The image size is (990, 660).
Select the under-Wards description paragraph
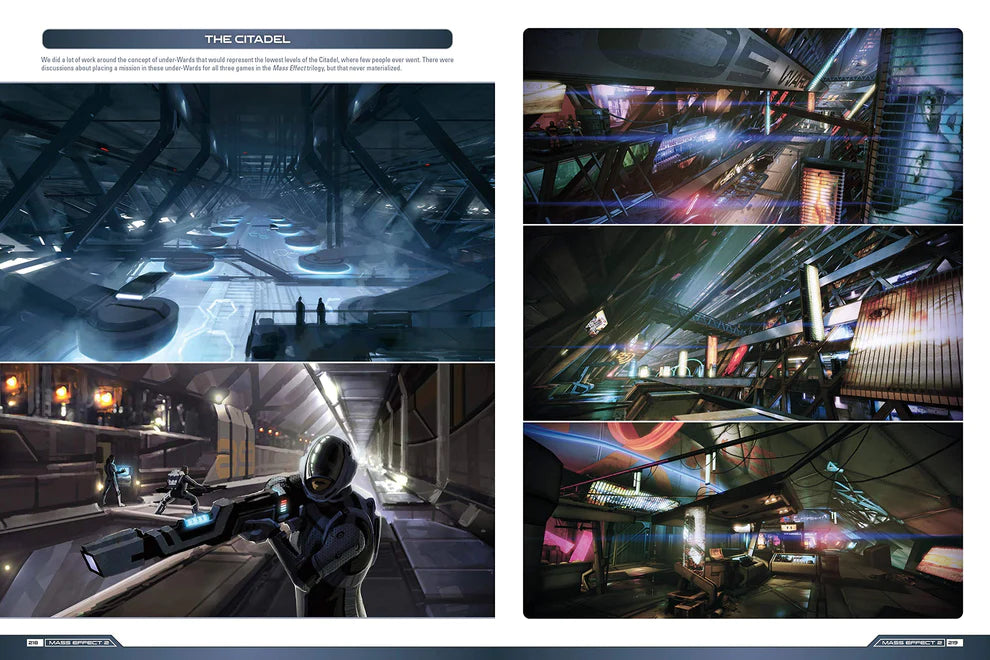pyautogui.click(x=248, y=64)
